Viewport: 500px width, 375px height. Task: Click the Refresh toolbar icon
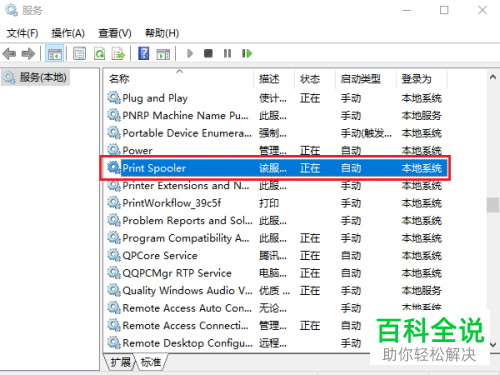pos(99,54)
